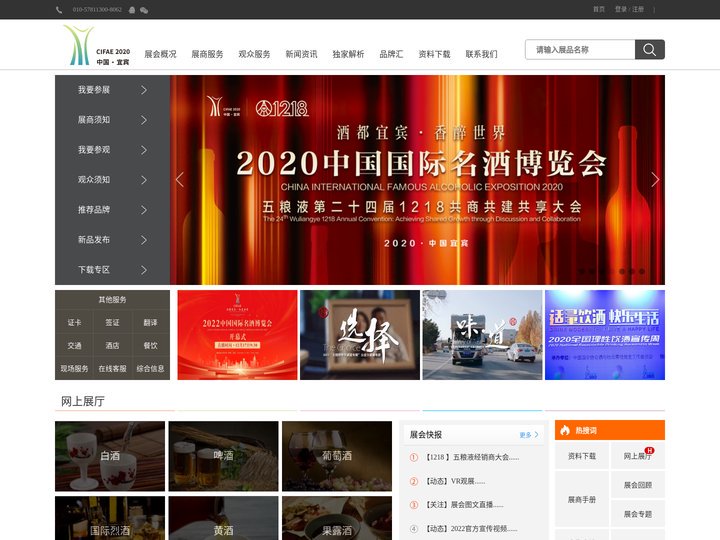Open the QQ contact icon

pos(132,10)
